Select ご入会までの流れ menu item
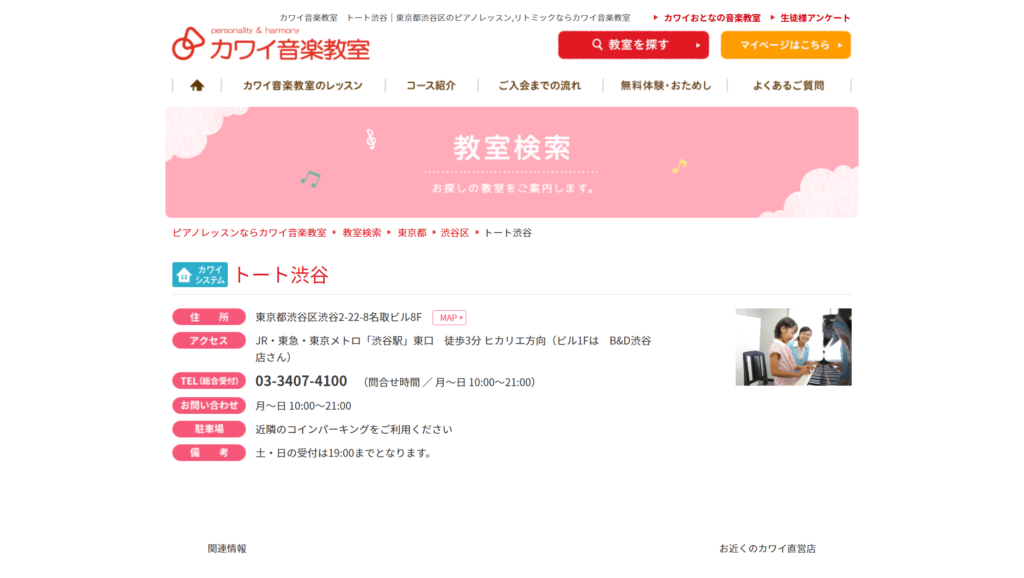 click(539, 86)
